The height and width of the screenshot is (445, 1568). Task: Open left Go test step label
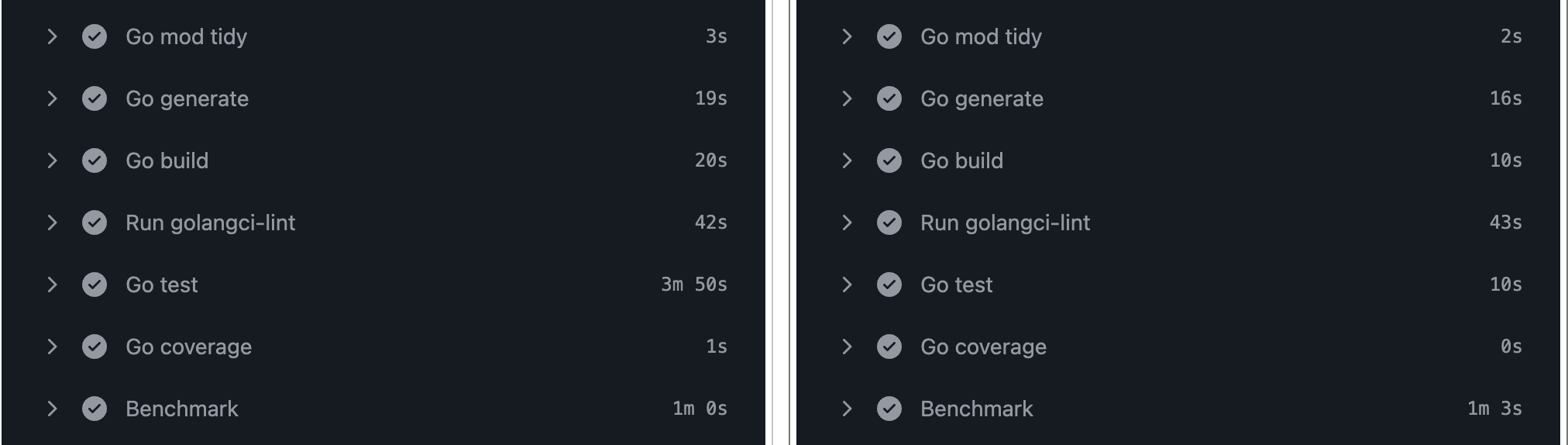161,285
